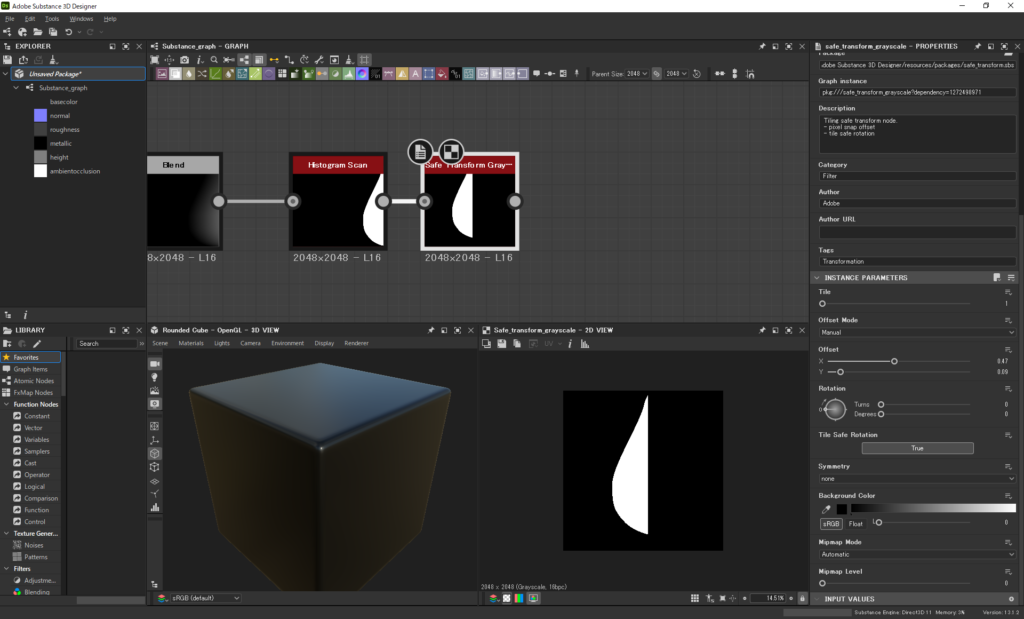
Task: Add a Curve node from the graph toolbar
Action: coord(215,74)
